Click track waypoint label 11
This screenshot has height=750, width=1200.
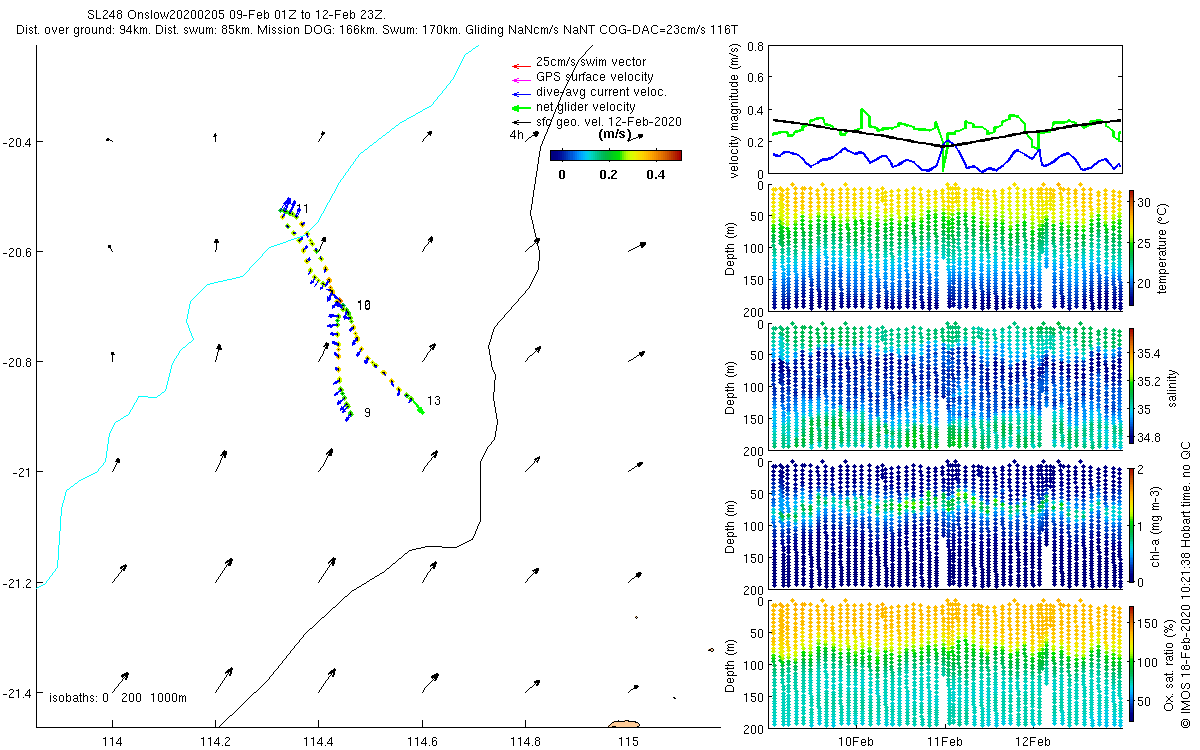pos(302,209)
